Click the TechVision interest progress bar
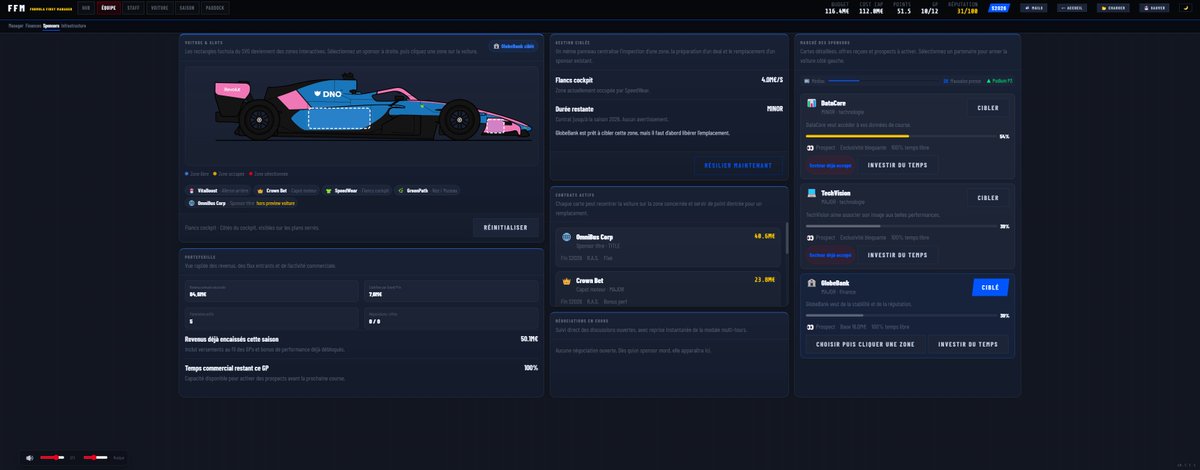This screenshot has width=1200, height=470. coord(900,226)
